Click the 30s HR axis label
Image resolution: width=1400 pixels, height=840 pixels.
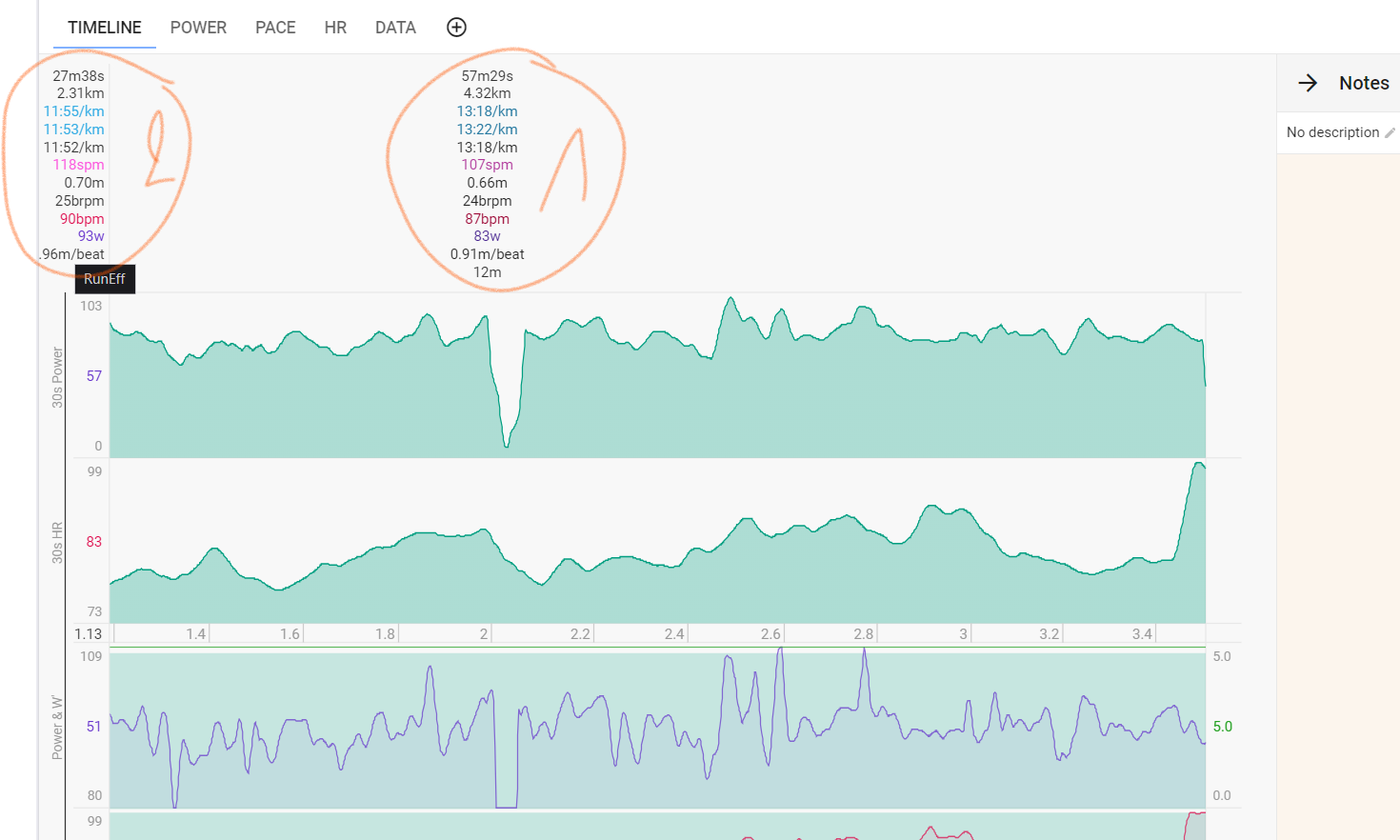pyautogui.click(x=57, y=543)
